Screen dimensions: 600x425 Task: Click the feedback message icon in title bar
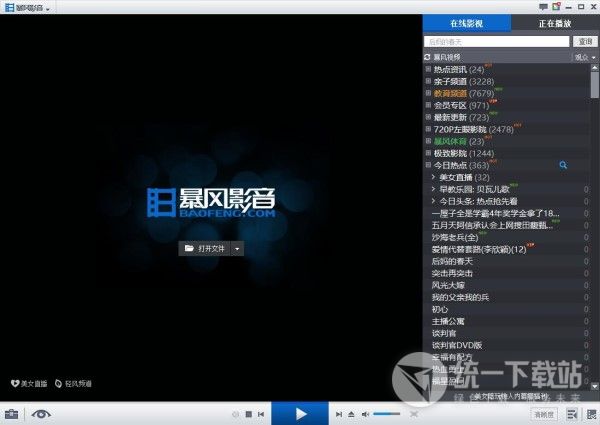coord(543,7)
